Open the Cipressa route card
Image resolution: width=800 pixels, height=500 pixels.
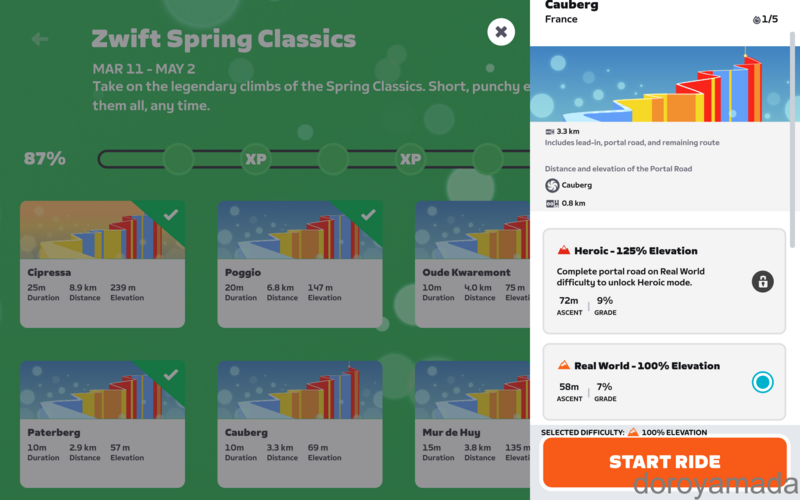pos(103,264)
